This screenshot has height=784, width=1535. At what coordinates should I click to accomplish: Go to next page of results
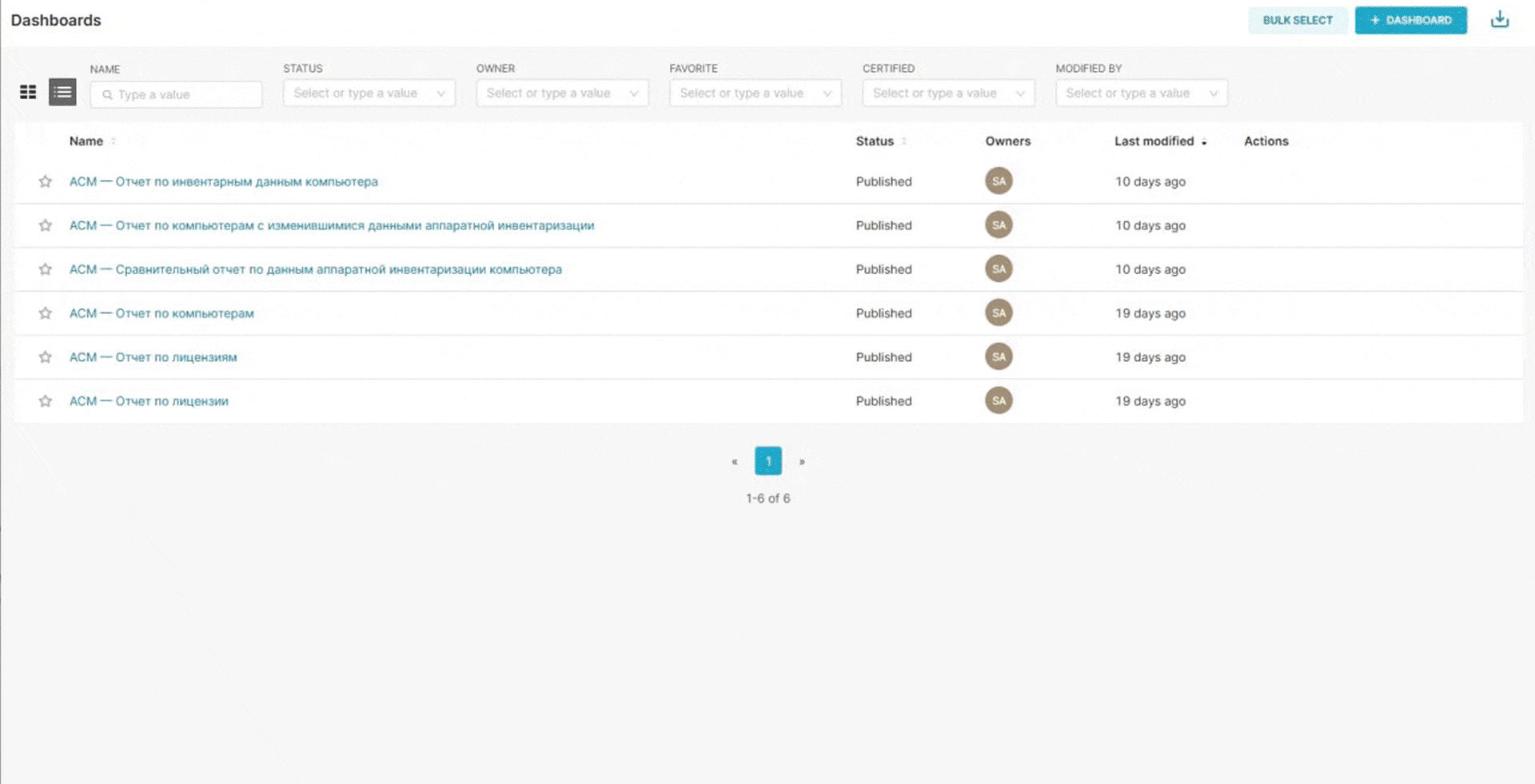[802, 461]
